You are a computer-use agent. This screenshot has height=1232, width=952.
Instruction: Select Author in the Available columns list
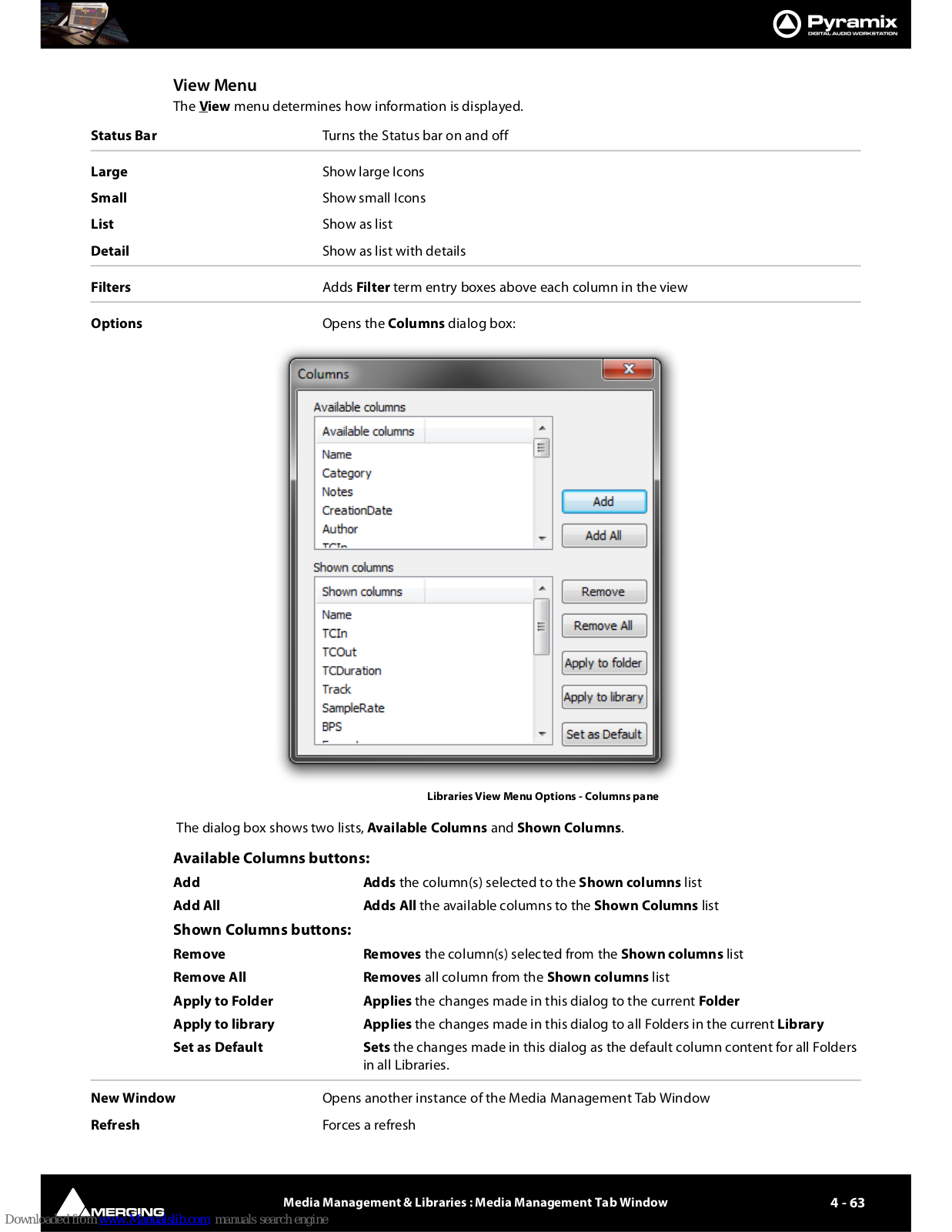point(339,529)
